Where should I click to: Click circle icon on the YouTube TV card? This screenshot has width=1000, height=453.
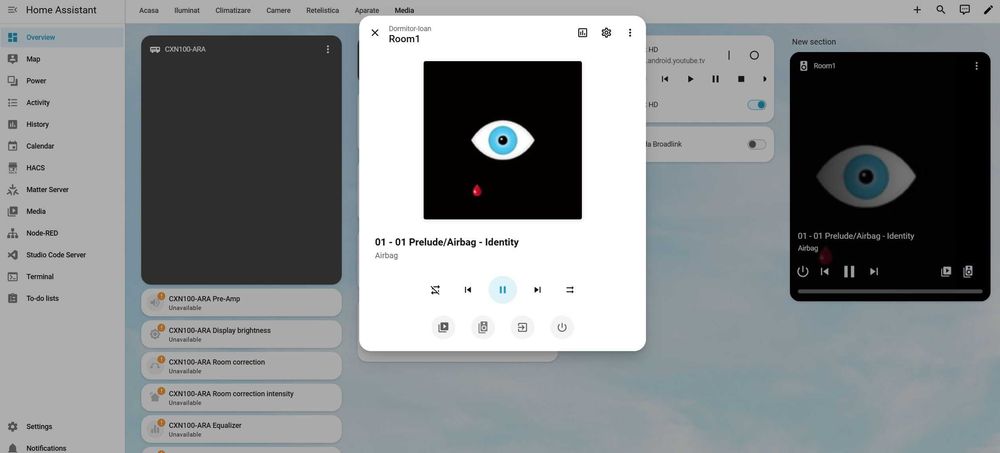(x=754, y=56)
